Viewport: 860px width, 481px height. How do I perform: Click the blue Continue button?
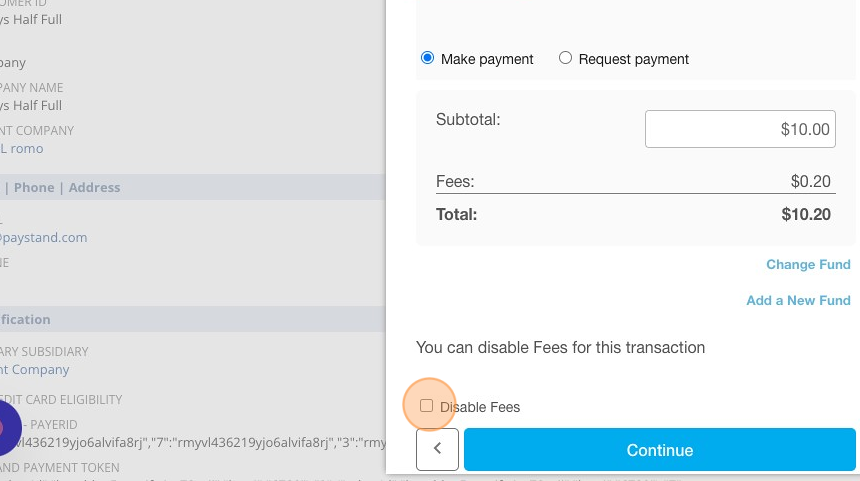(x=659, y=450)
